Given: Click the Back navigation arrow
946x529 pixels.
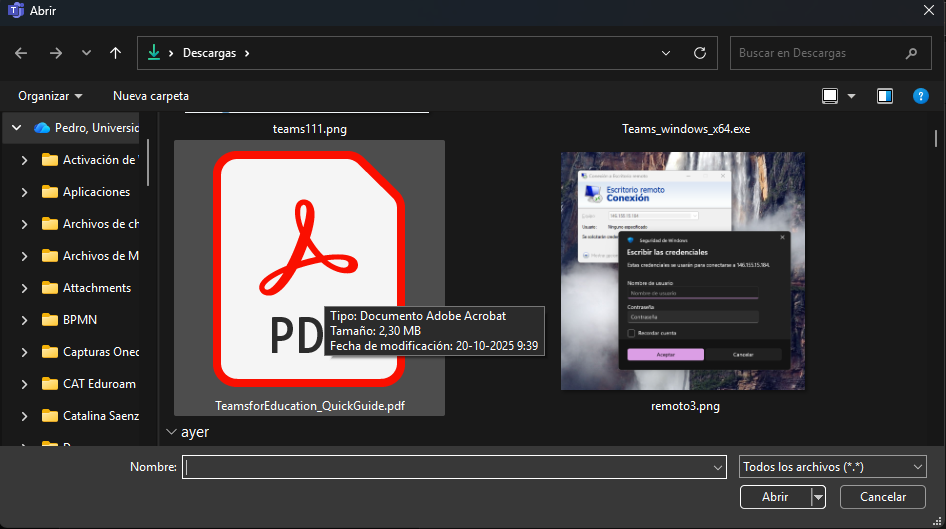Looking at the screenshot, I should click(22, 53).
